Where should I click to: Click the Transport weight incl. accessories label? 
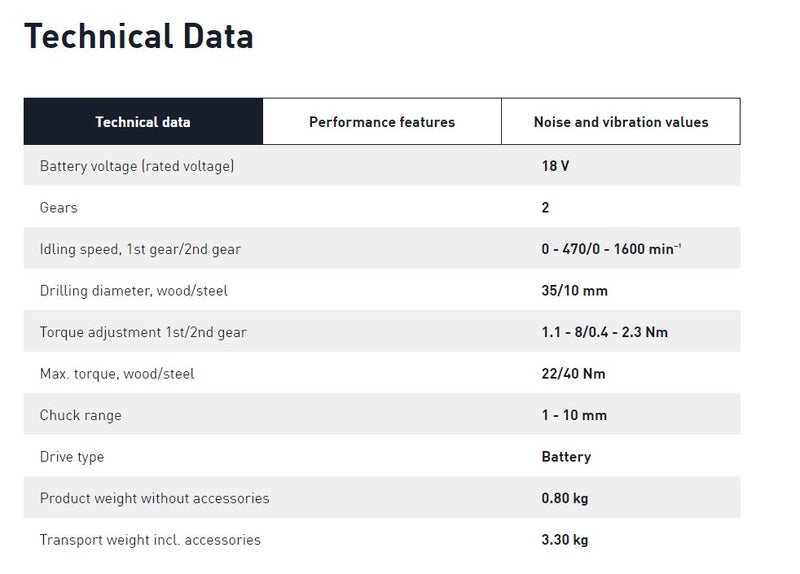pyautogui.click(x=150, y=540)
